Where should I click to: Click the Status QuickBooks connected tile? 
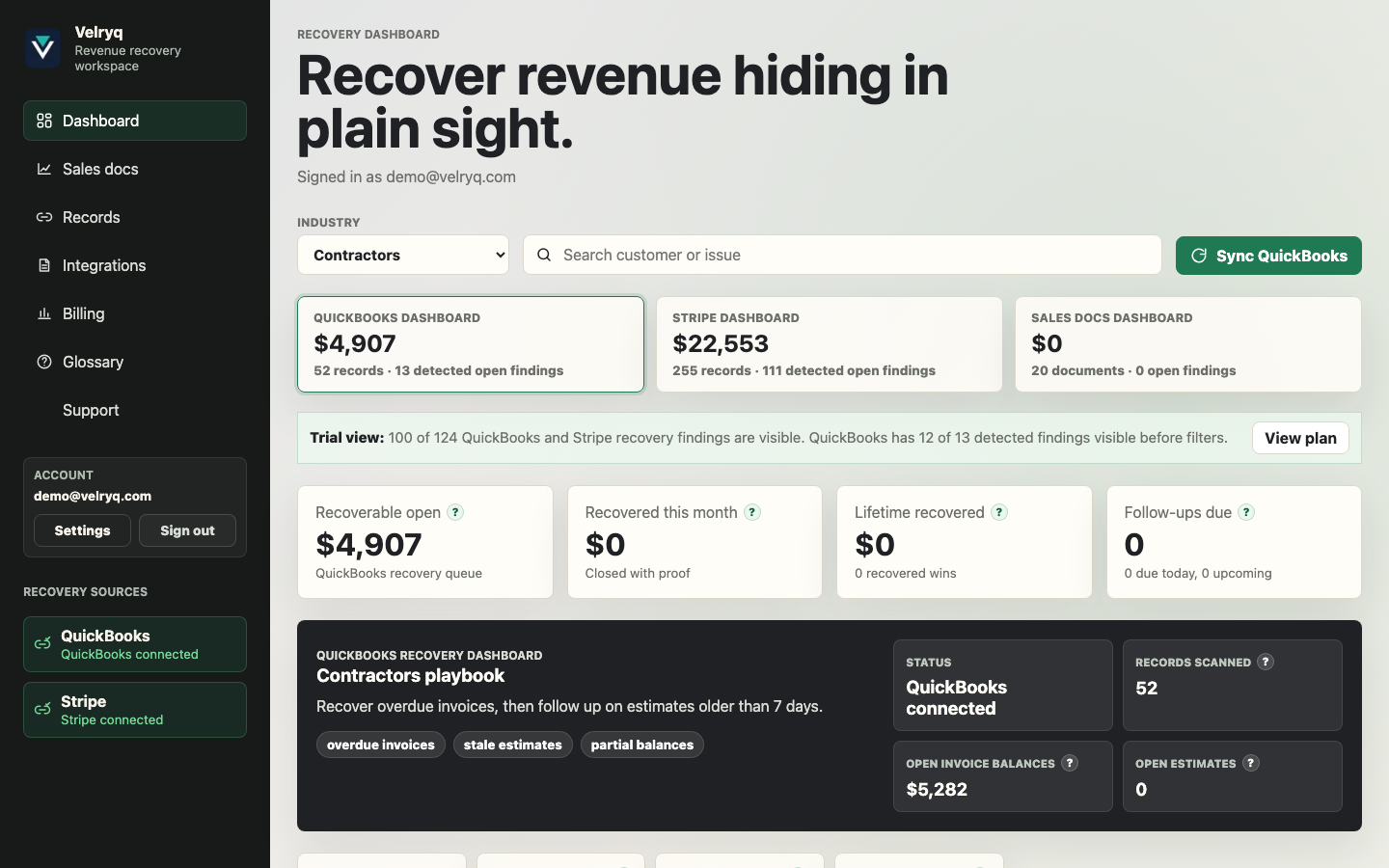coord(1003,685)
